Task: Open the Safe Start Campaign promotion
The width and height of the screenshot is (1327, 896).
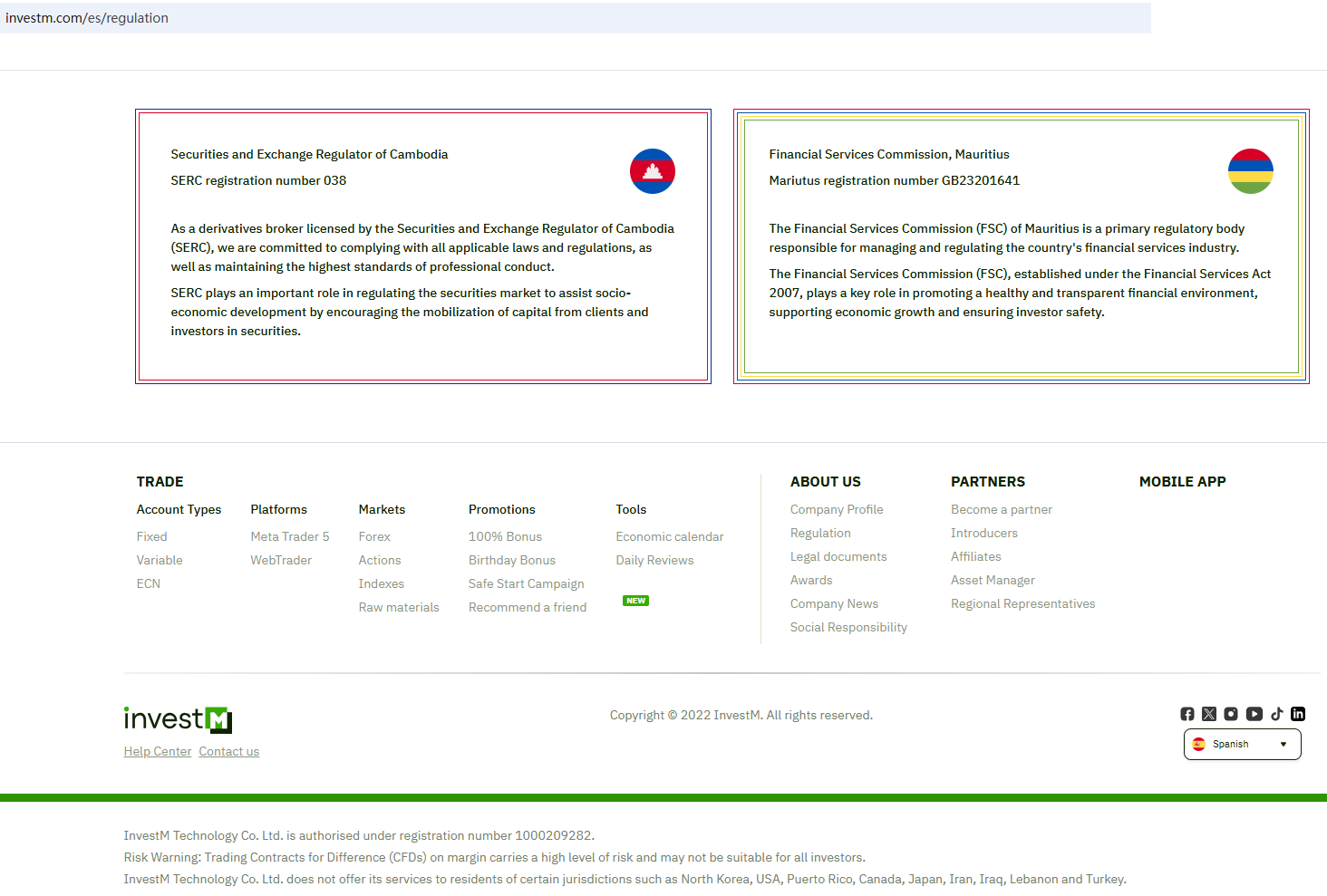Action: click(527, 583)
